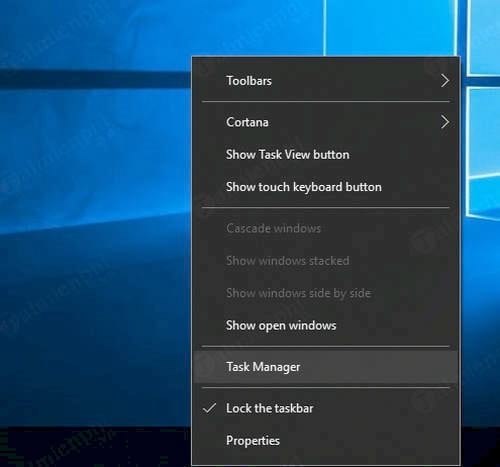Toggle Show Task View button option
Screen dimensions: 500x467
point(326,155)
